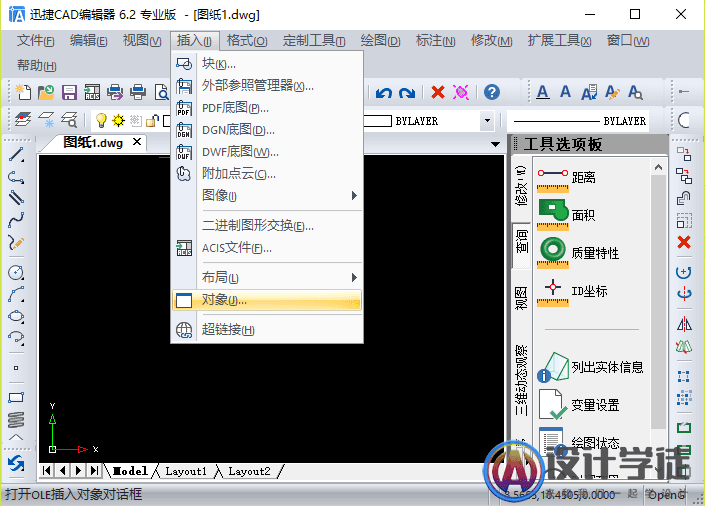The width and height of the screenshot is (706, 506).
Task: Toggle the layer freeze sun icon
Action: (x=118, y=120)
